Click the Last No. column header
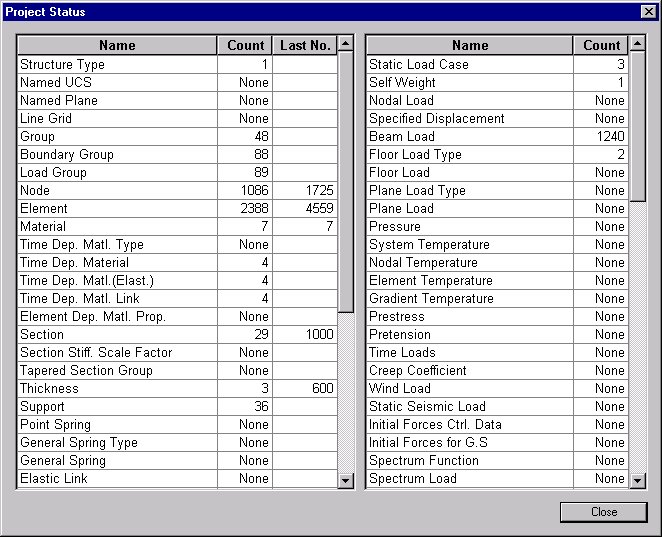The image size is (662, 537). (x=305, y=45)
